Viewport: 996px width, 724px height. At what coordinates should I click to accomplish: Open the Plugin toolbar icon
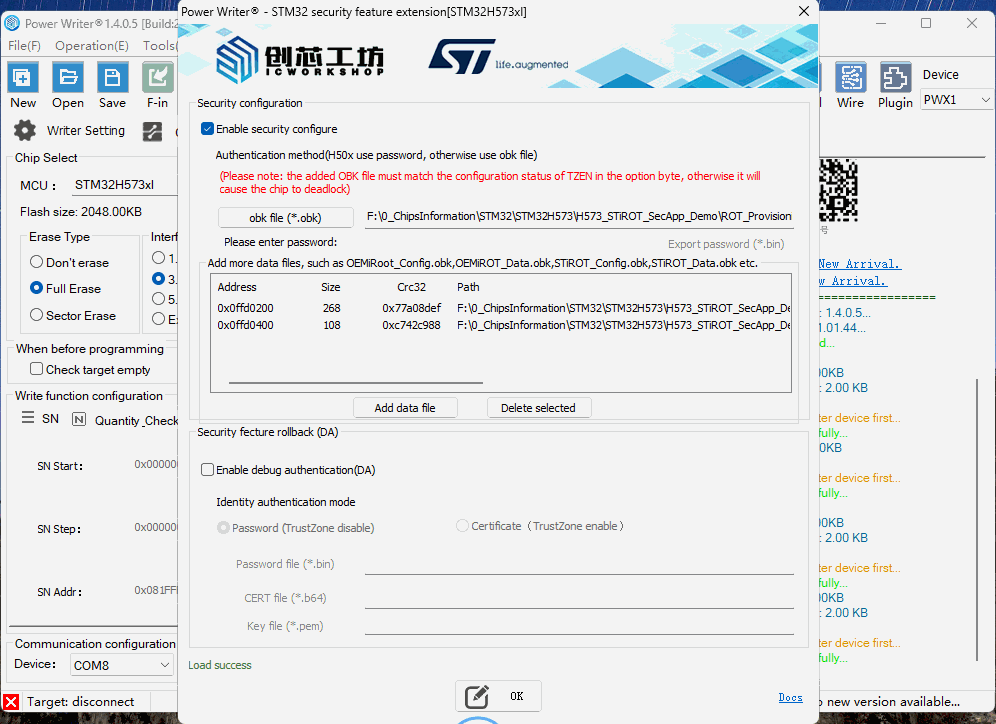coord(895,78)
